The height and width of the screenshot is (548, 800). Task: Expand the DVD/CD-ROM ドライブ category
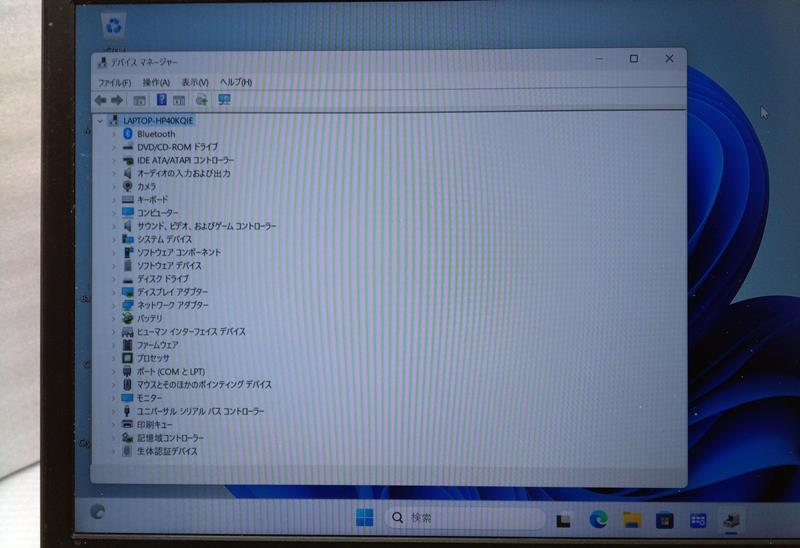click(x=114, y=147)
